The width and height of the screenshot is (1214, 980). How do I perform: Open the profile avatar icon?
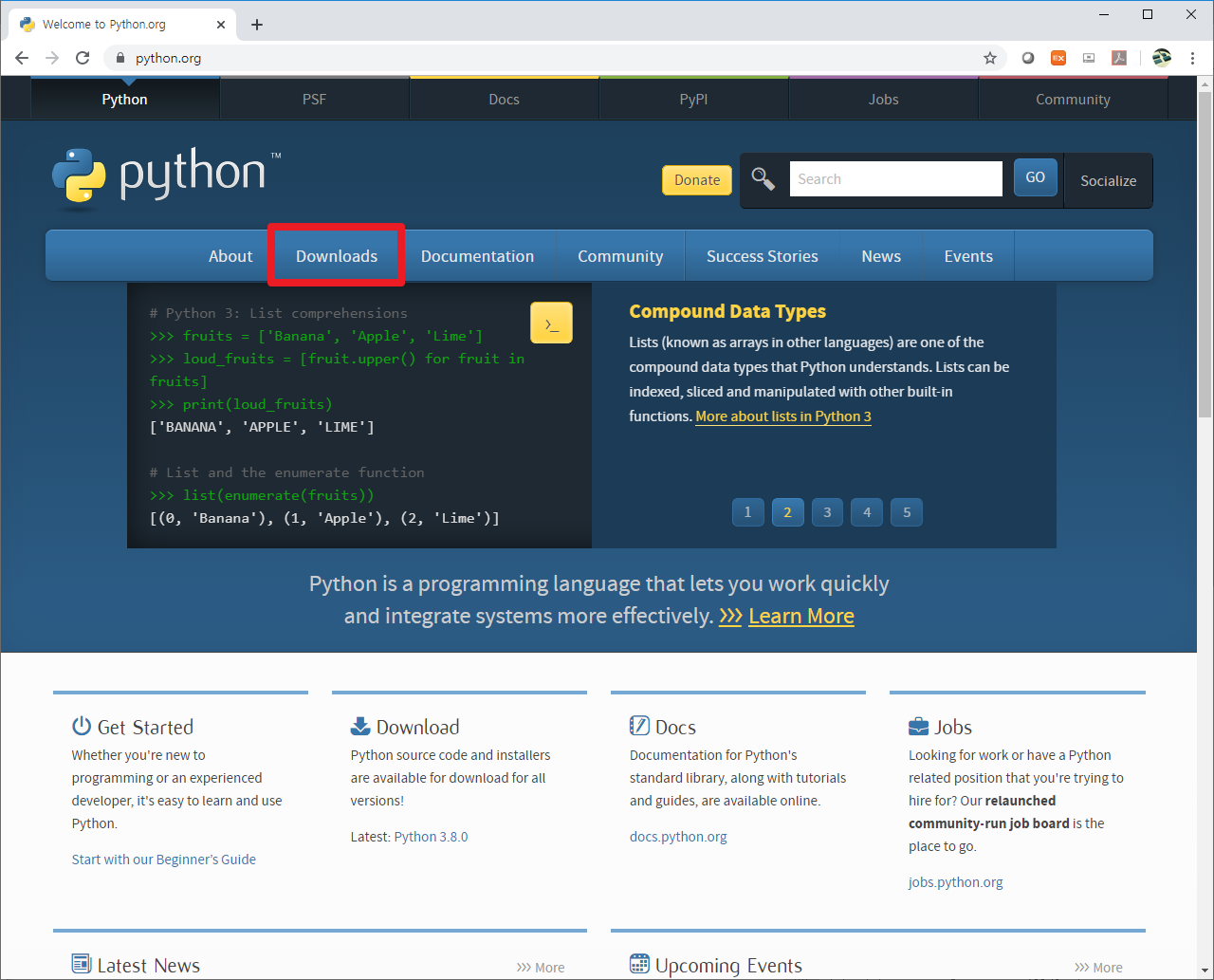[1162, 58]
